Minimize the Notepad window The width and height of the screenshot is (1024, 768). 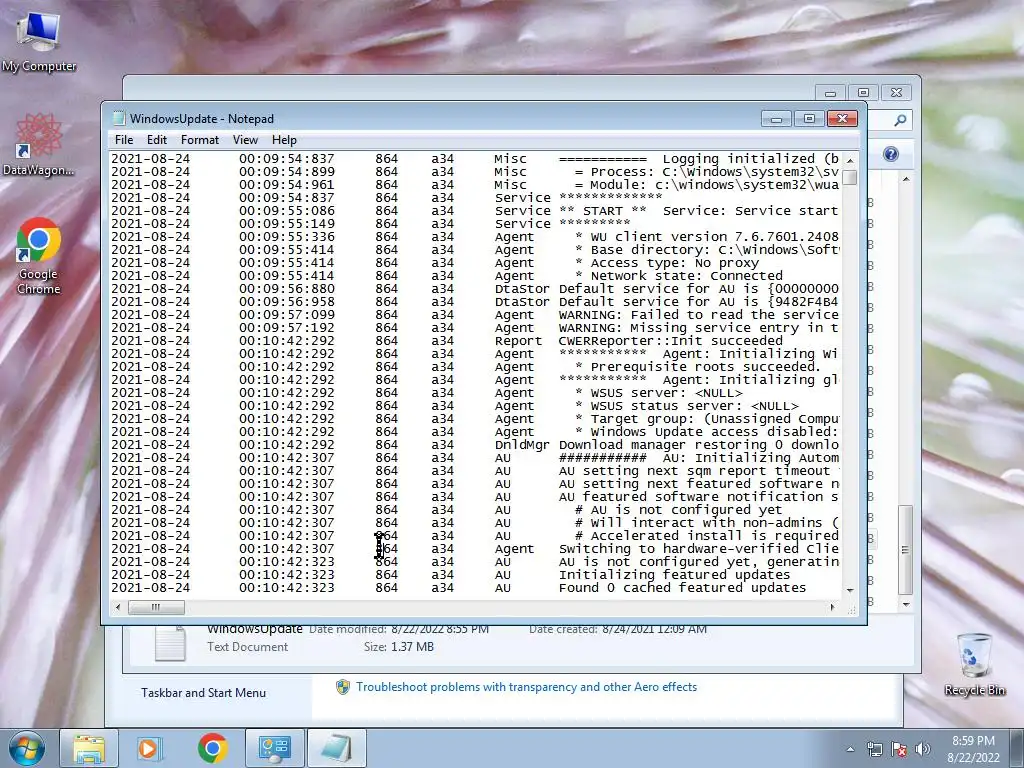tap(776, 119)
